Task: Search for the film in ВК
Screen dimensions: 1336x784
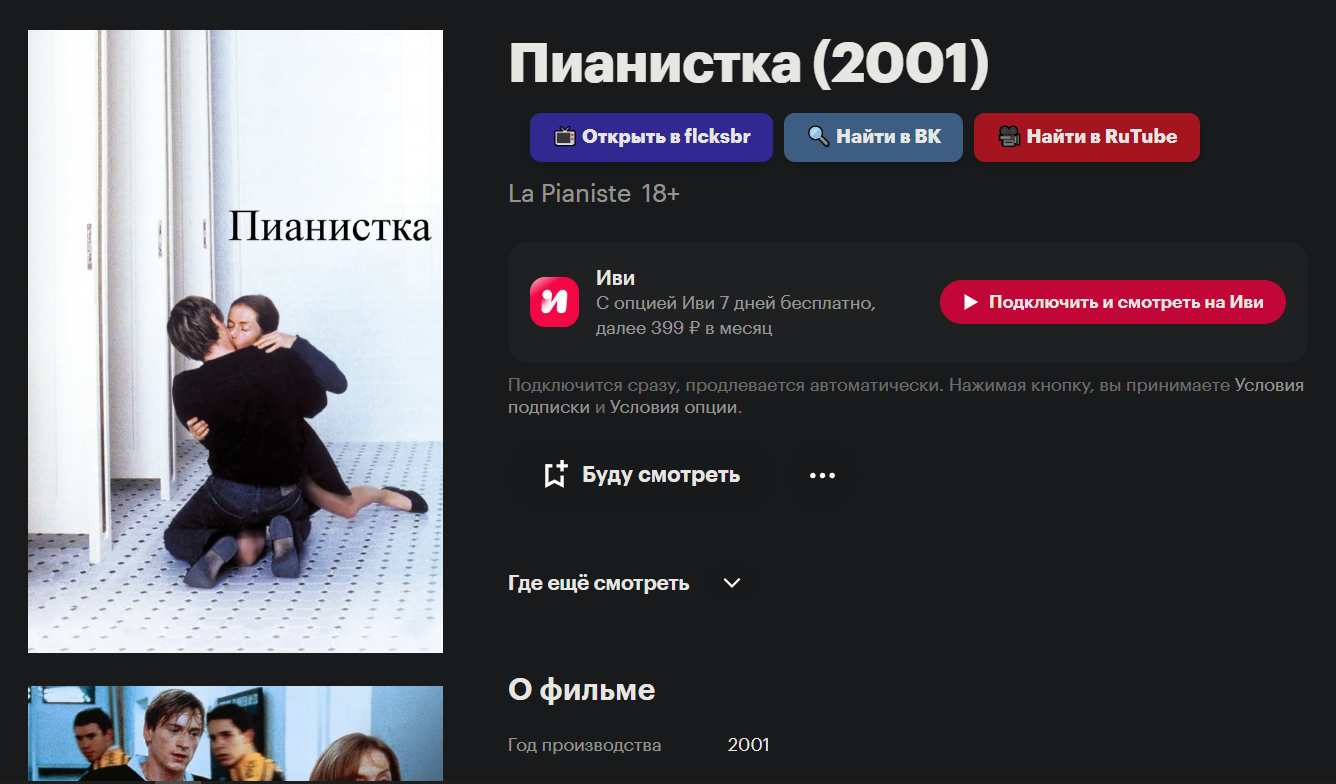Action: (x=874, y=137)
